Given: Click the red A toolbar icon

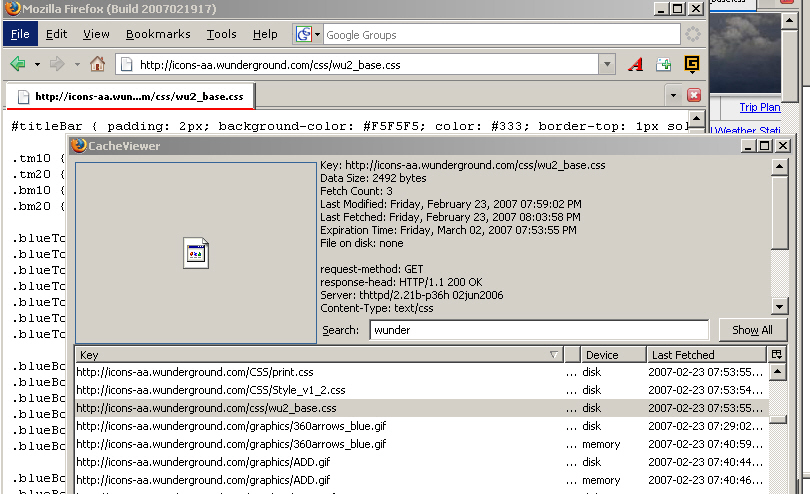Looking at the screenshot, I should [x=636, y=65].
